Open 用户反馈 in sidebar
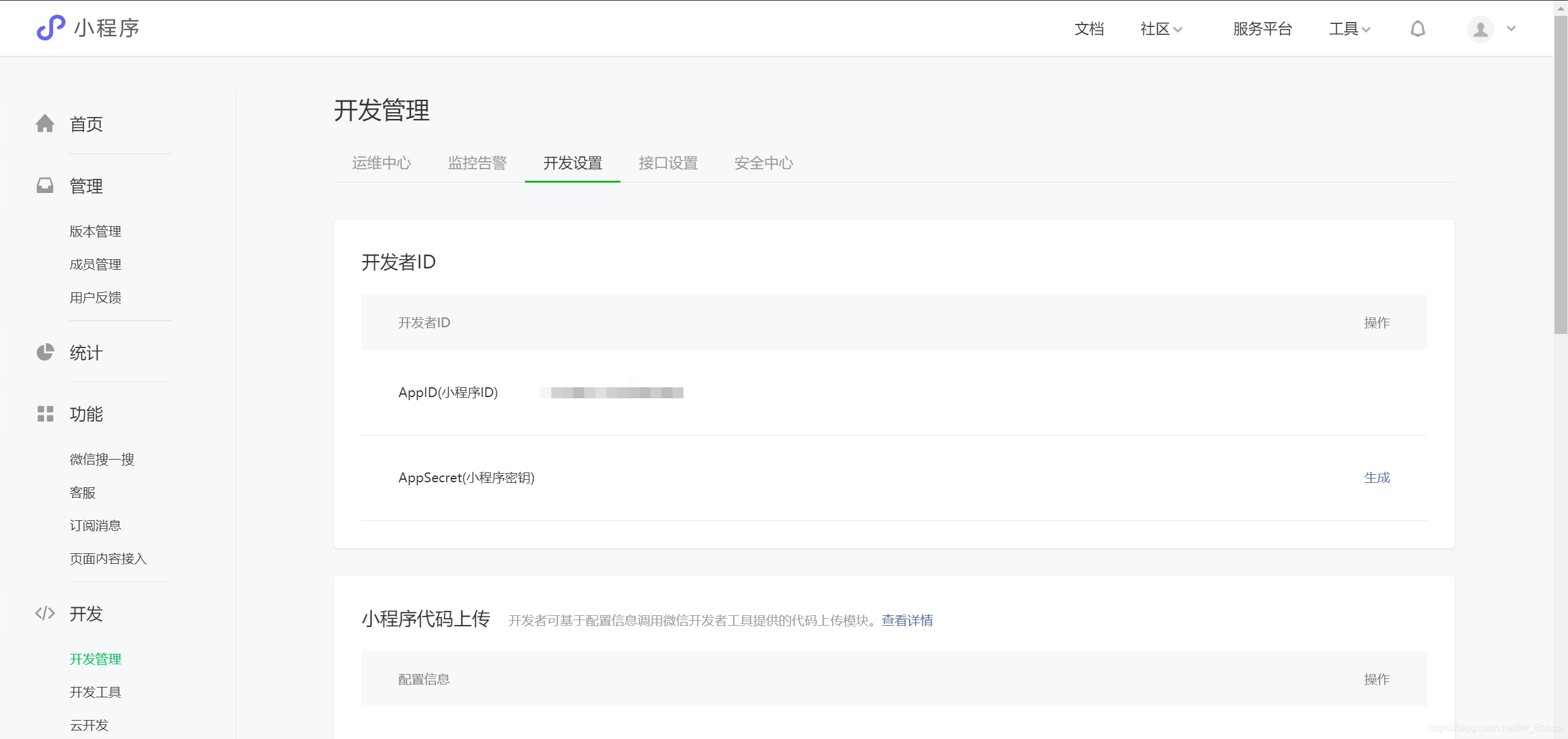 [96, 297]
